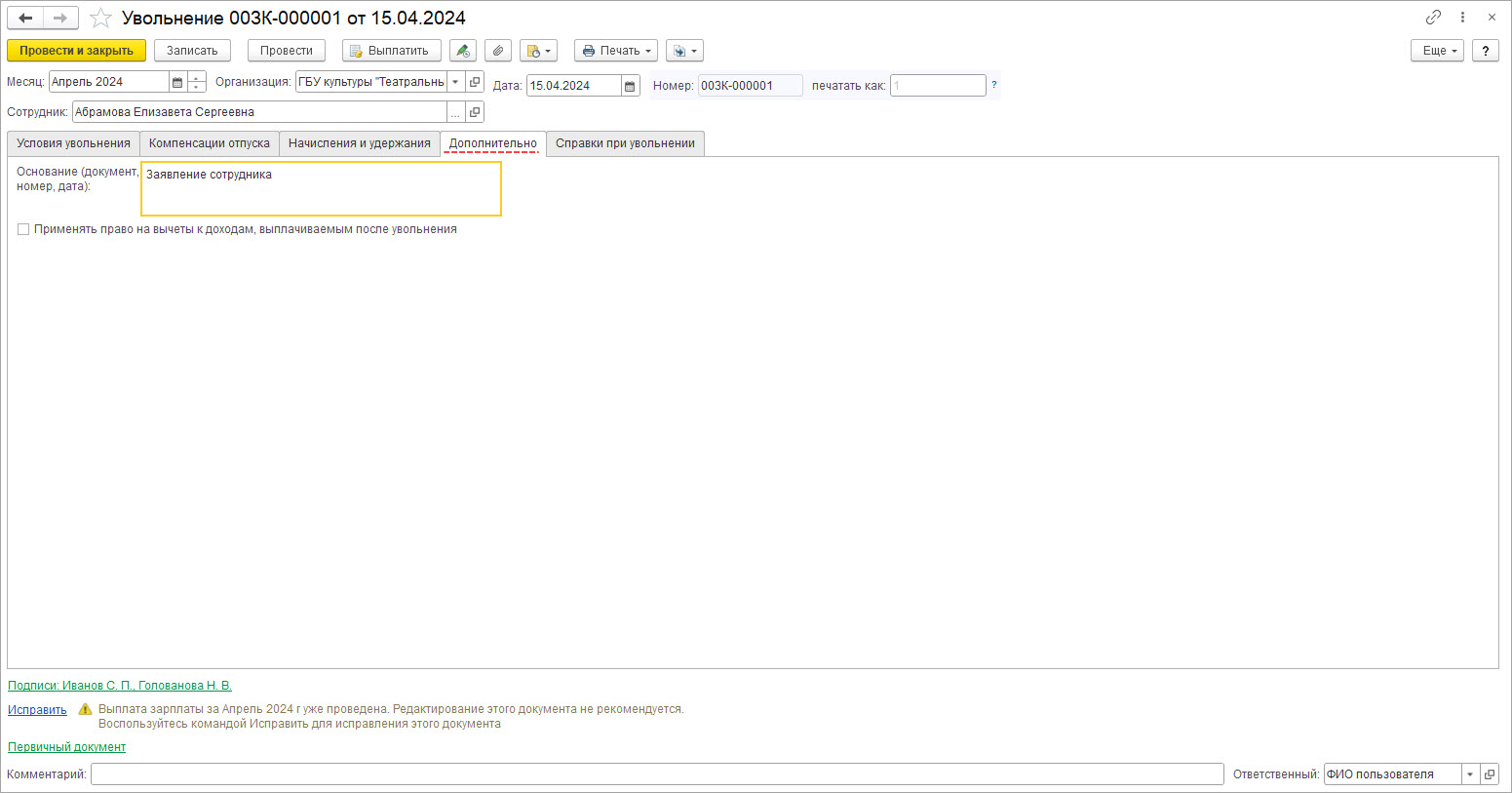Open attached files via paperclip icon
This screenshot has height=793, width=1512.
click(x=498, y=51)
